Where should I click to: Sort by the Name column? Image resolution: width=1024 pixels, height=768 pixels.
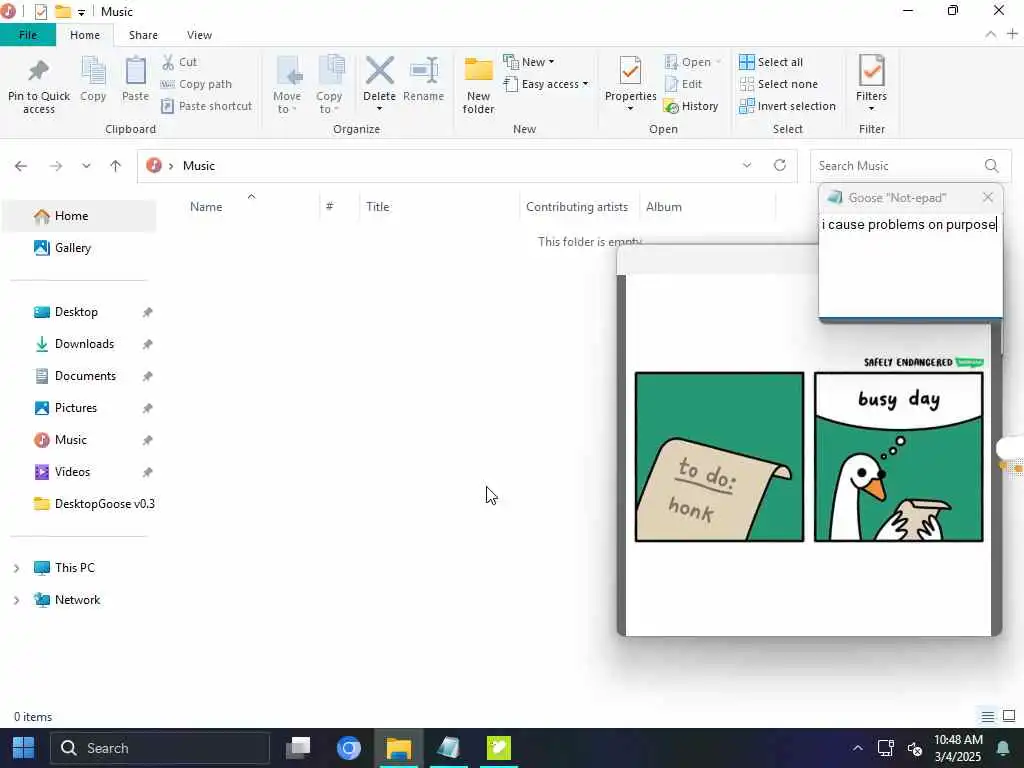[206, 206]
